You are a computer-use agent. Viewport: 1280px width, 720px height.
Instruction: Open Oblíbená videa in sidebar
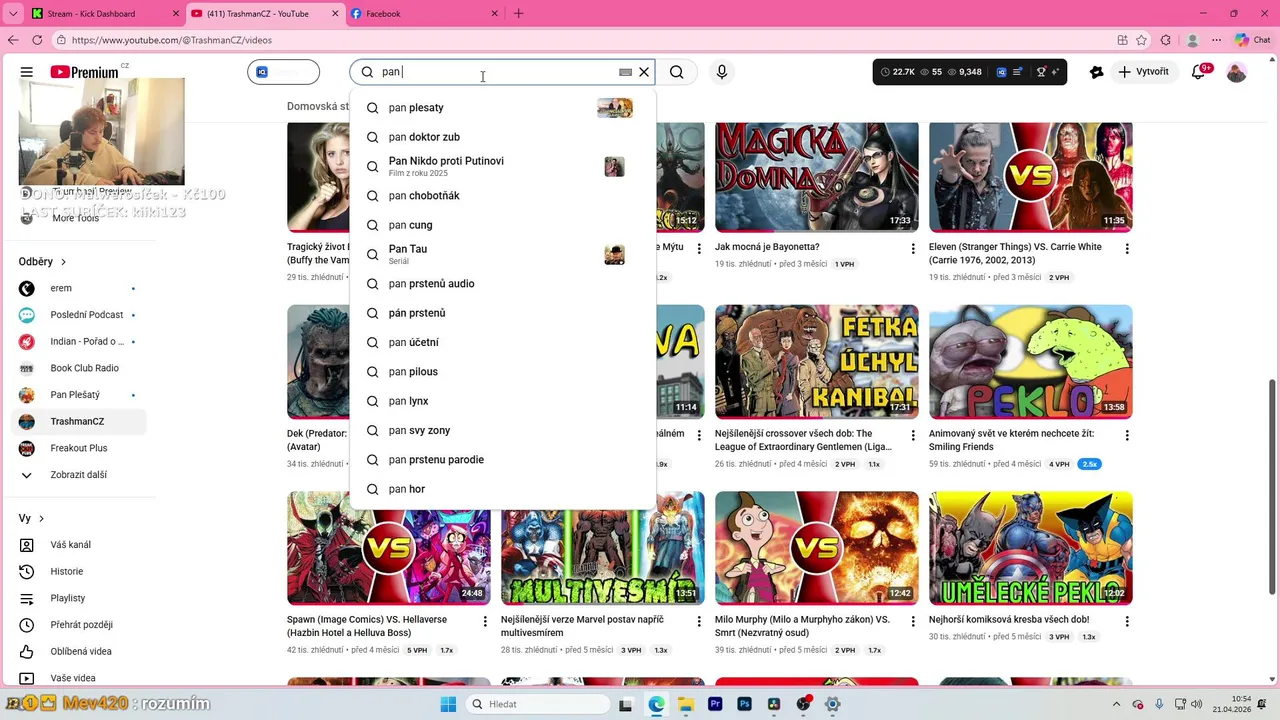[x=78, y=652]
